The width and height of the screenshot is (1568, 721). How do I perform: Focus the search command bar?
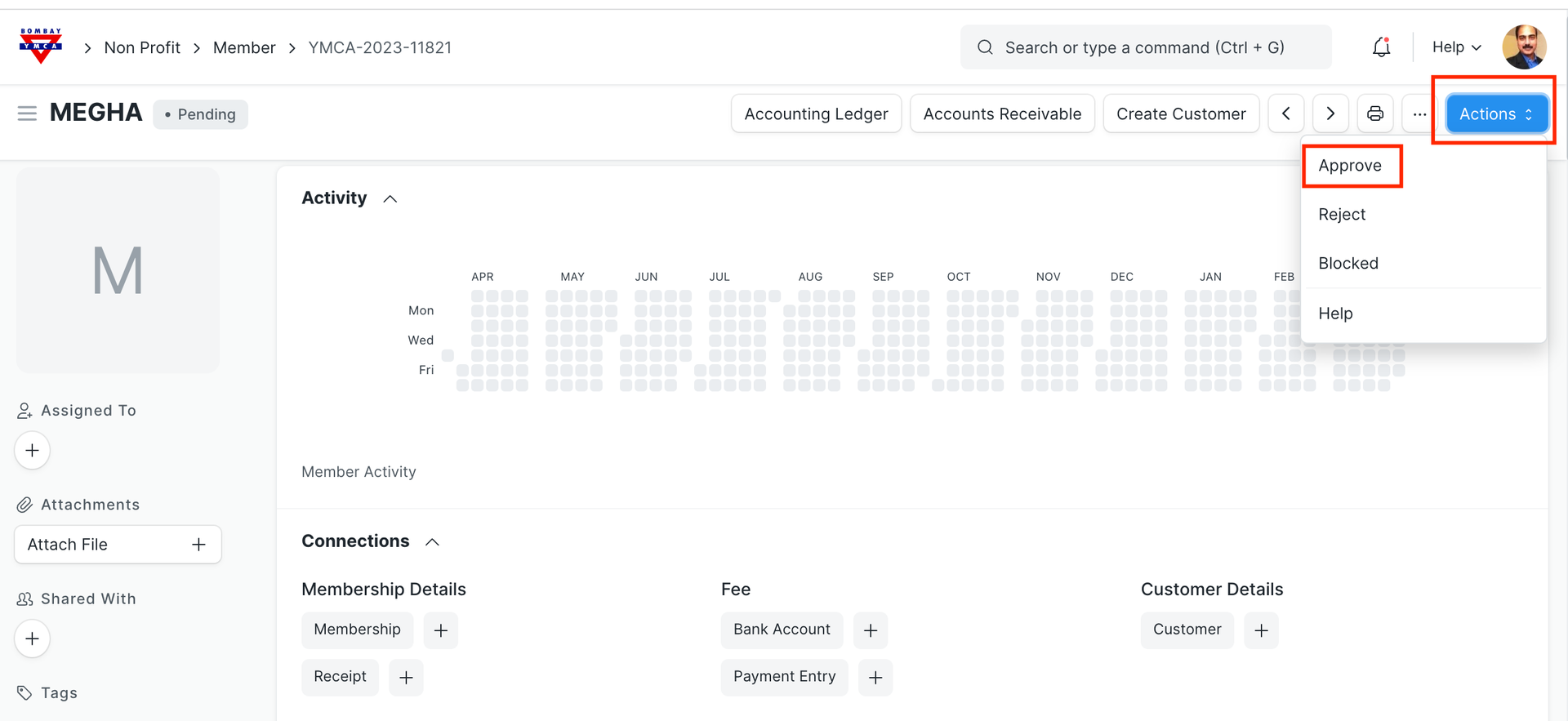pyautogui.click(x=1144, y=47)
